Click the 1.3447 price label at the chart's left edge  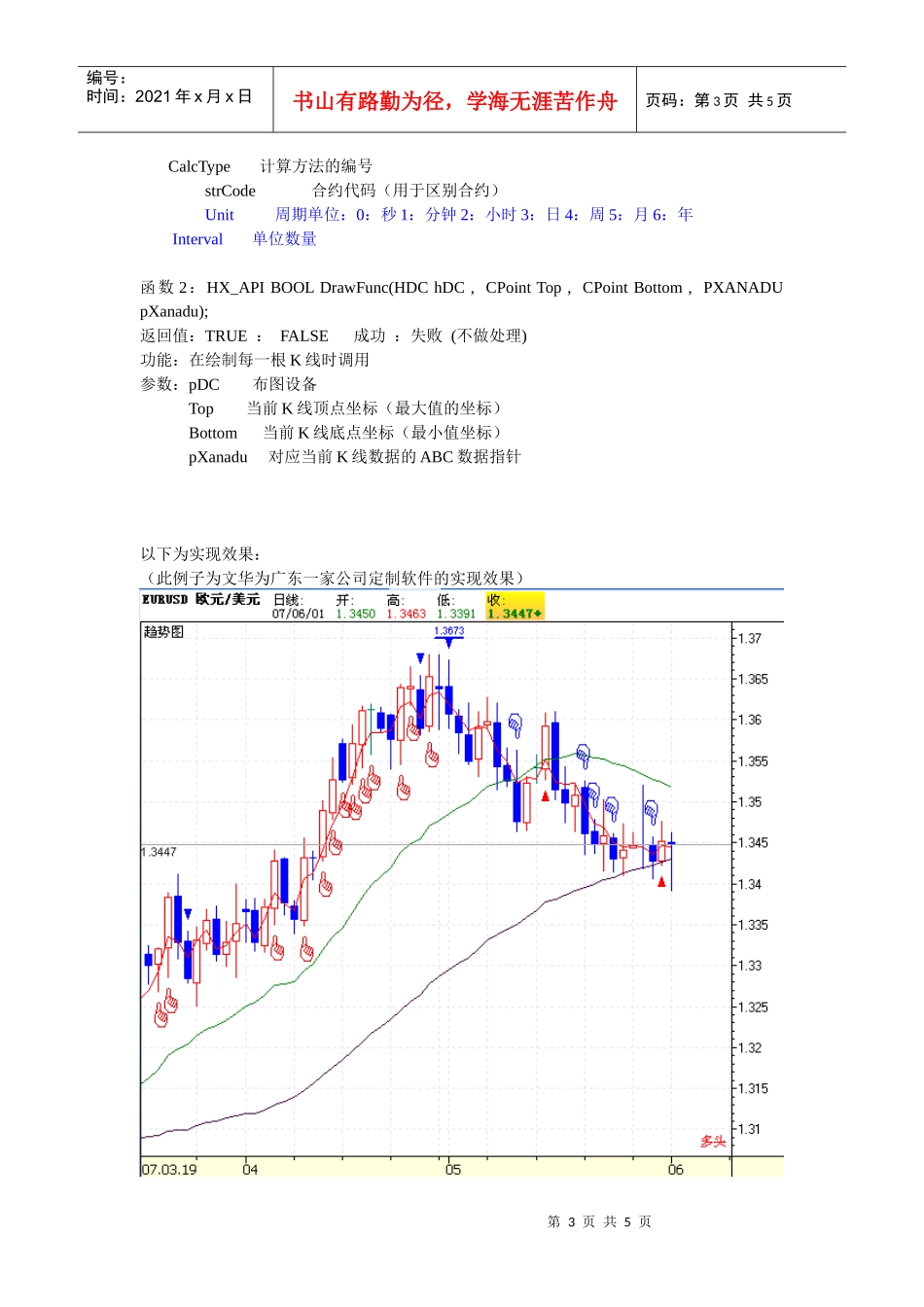click(160, 852)
